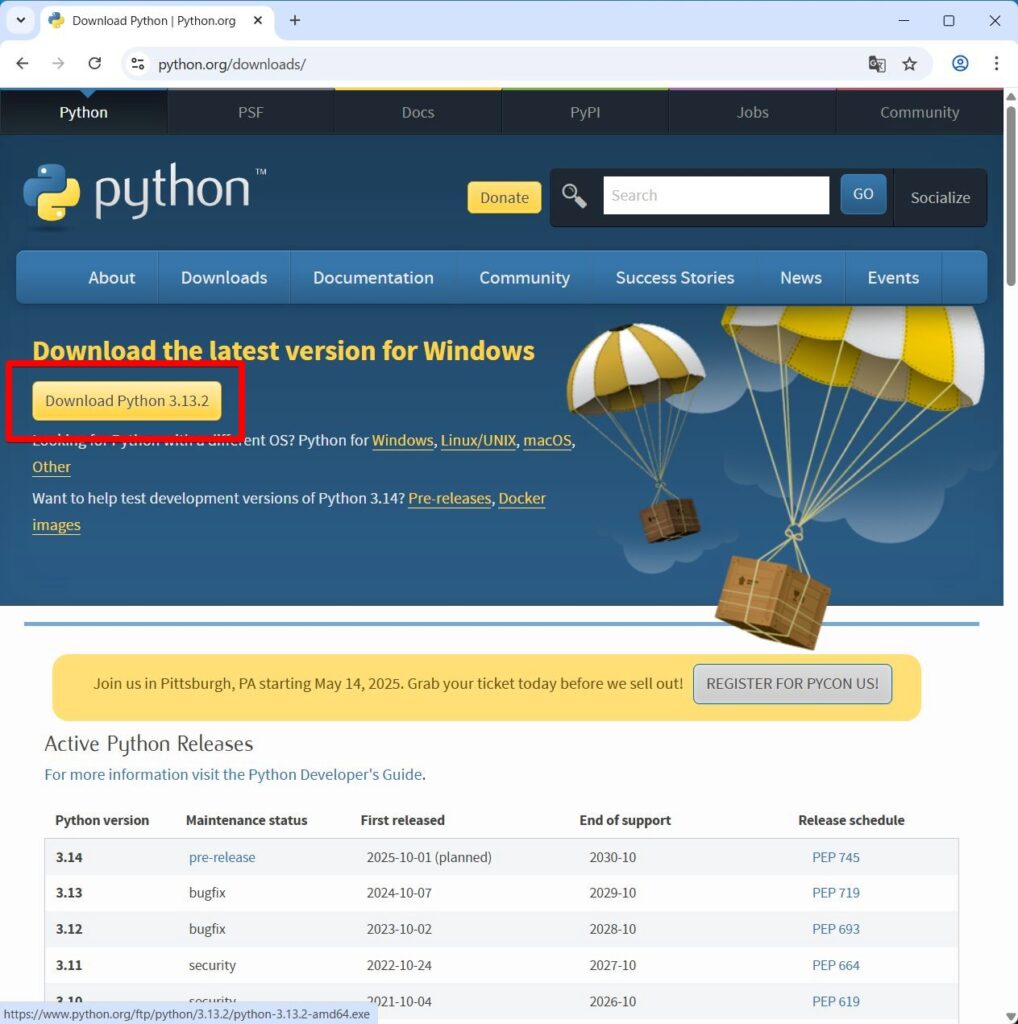Expand the search tabs chevron
1018x1024 pixels.
(20, 20)
